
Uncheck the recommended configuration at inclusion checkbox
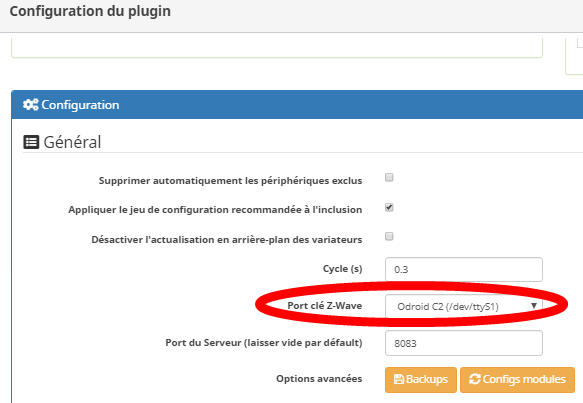pyautogui.click(x=389, y=207)
